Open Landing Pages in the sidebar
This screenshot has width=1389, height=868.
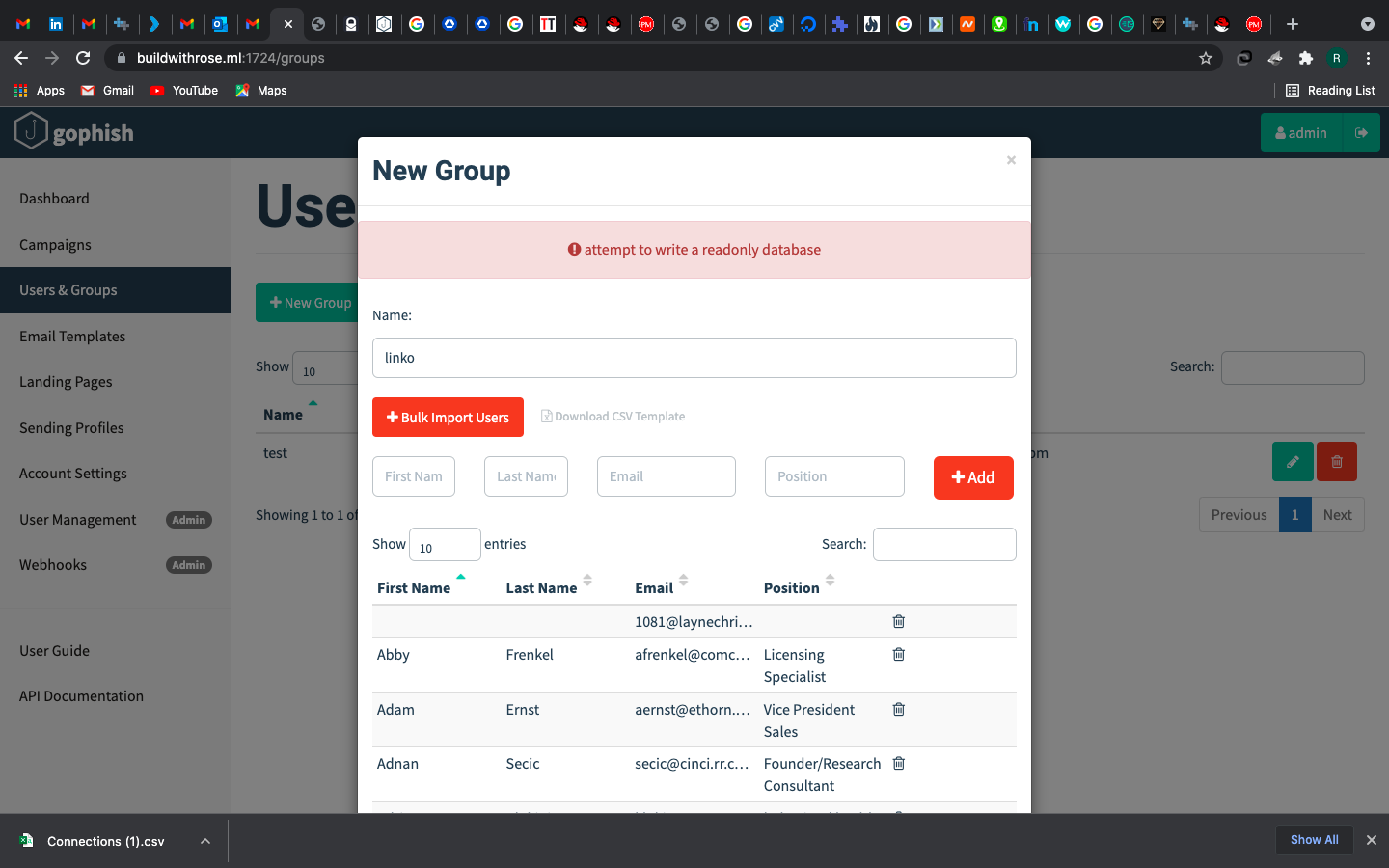[x=66, y=382]
